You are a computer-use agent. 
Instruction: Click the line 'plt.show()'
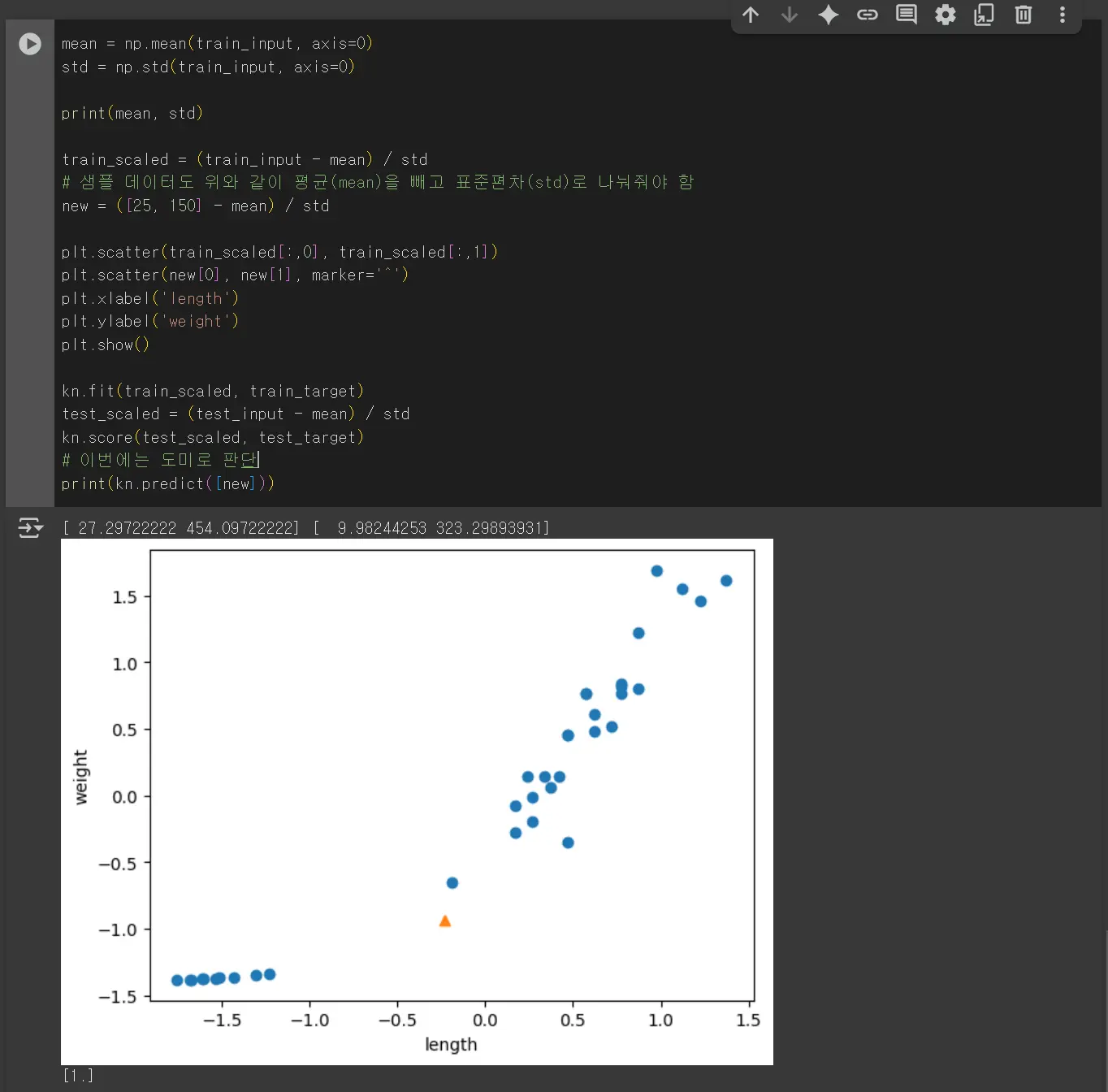coord(105,344)
